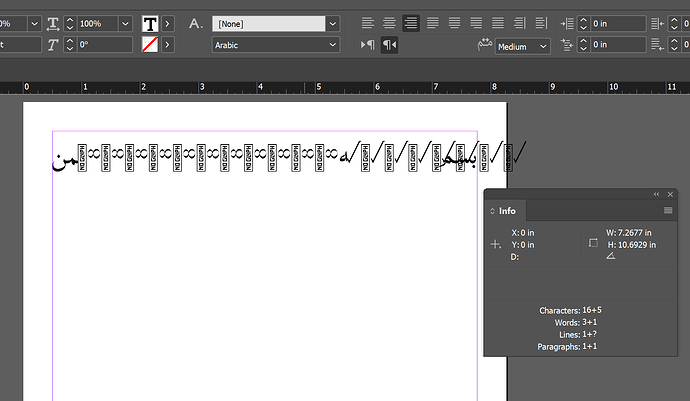Click the Paragraphs: 1+1 count
This screenshot has width=690, height=401.
pyautogui.click(x=567, y=346)
